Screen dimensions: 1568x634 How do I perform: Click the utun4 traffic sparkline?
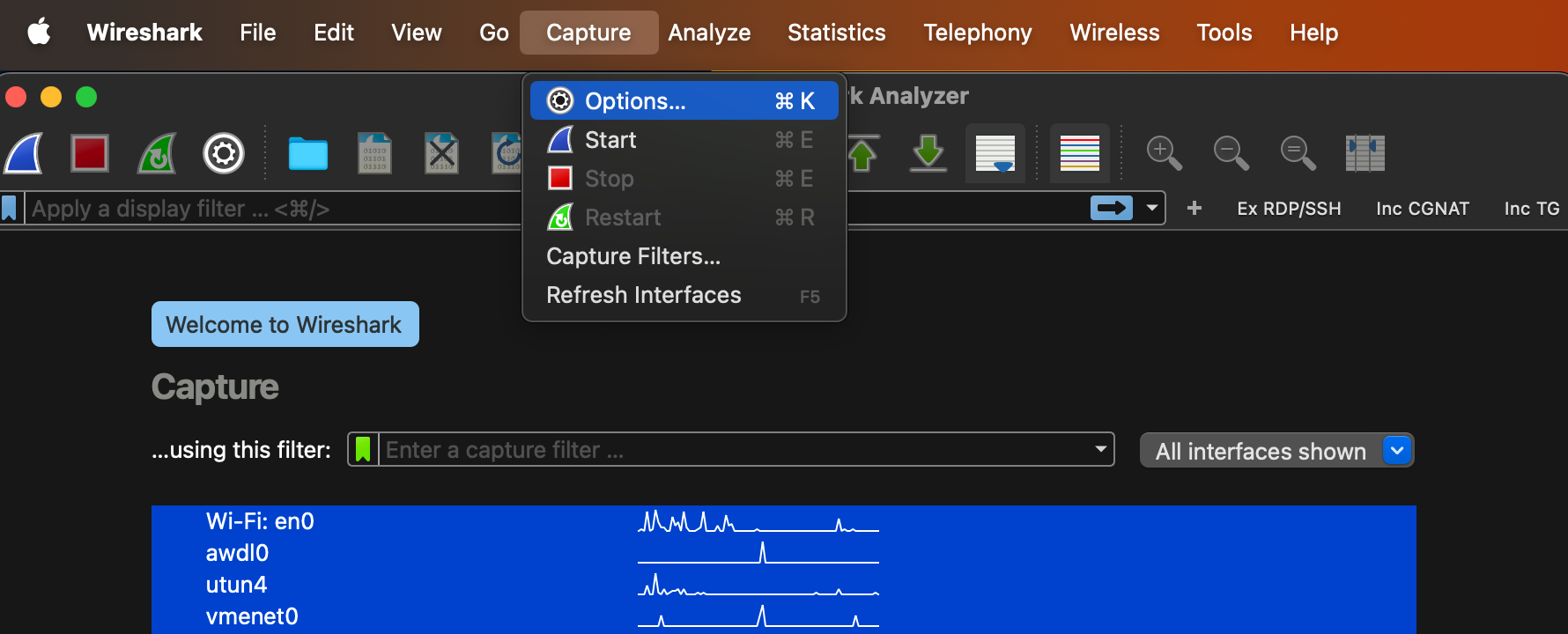[758, 585]
